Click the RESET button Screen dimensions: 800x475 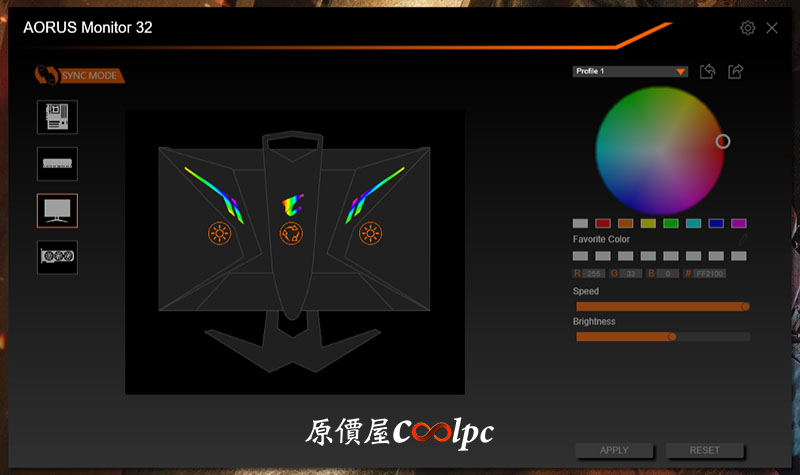click(705, 451)
